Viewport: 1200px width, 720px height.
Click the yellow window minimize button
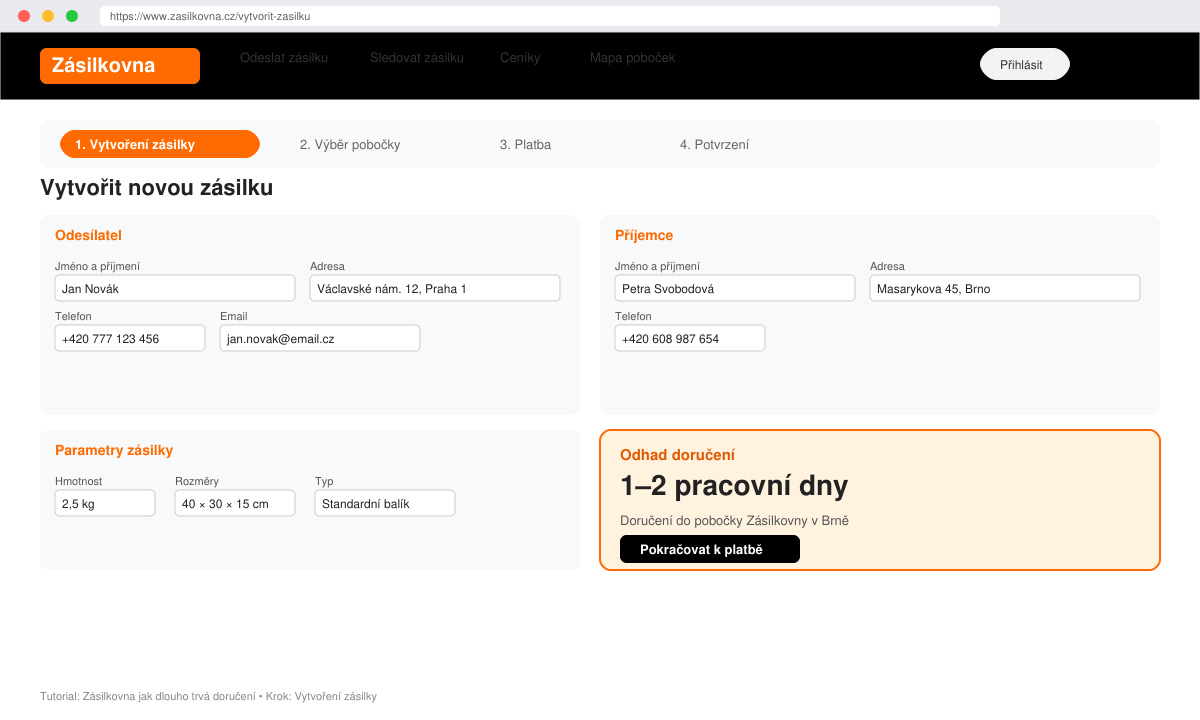[48, 16]
